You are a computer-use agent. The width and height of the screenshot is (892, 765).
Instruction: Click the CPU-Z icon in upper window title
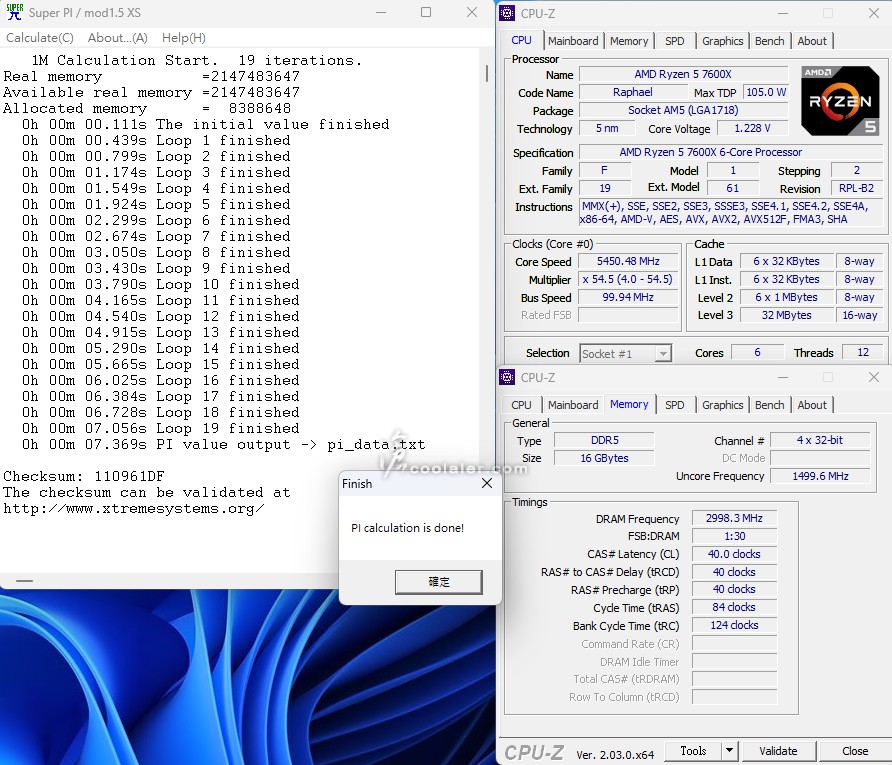(x=507, y=13)
